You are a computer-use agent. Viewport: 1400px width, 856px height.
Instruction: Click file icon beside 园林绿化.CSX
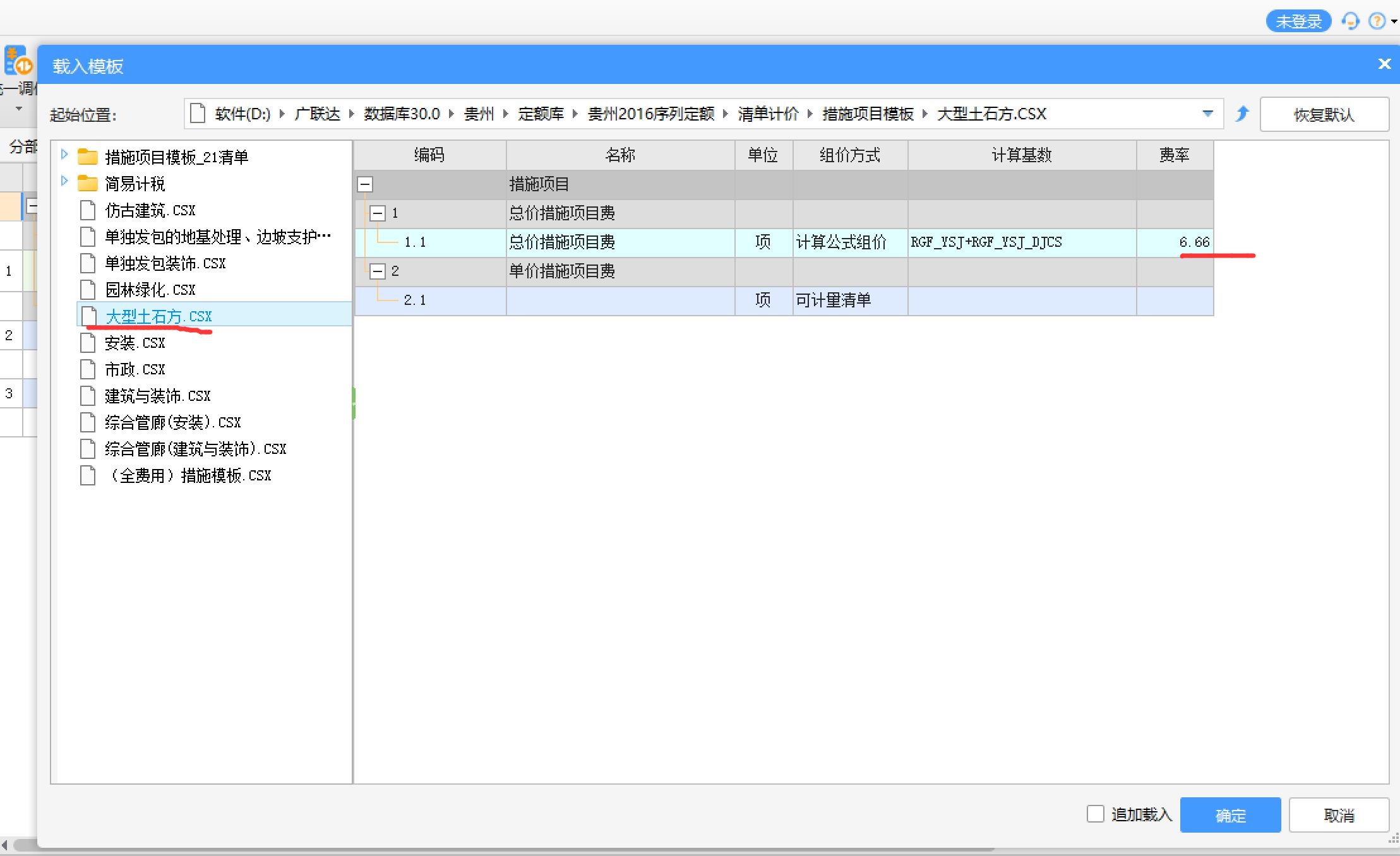[88, 289]
